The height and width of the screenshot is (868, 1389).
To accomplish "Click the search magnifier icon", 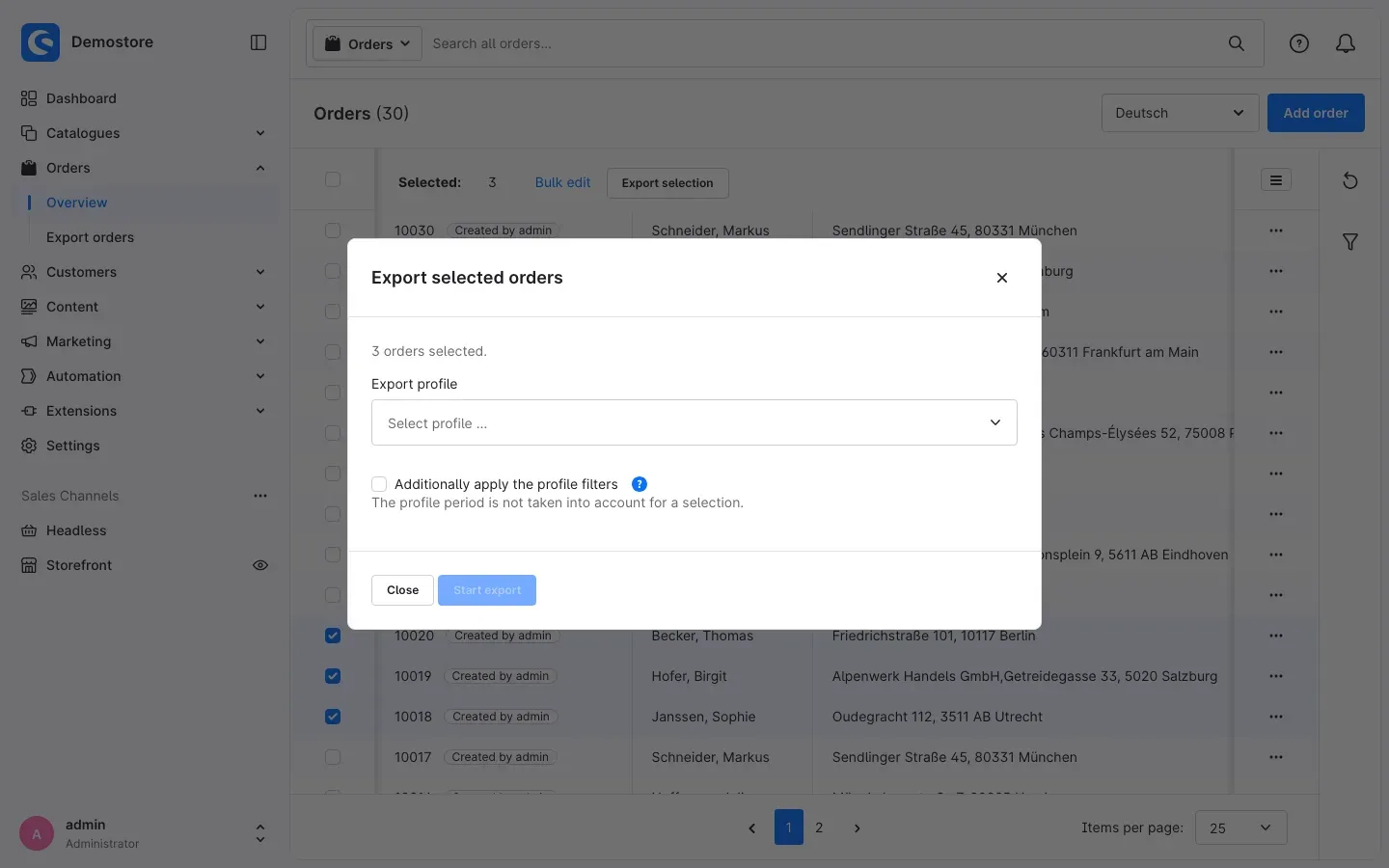I will (x=1236, y=43).
